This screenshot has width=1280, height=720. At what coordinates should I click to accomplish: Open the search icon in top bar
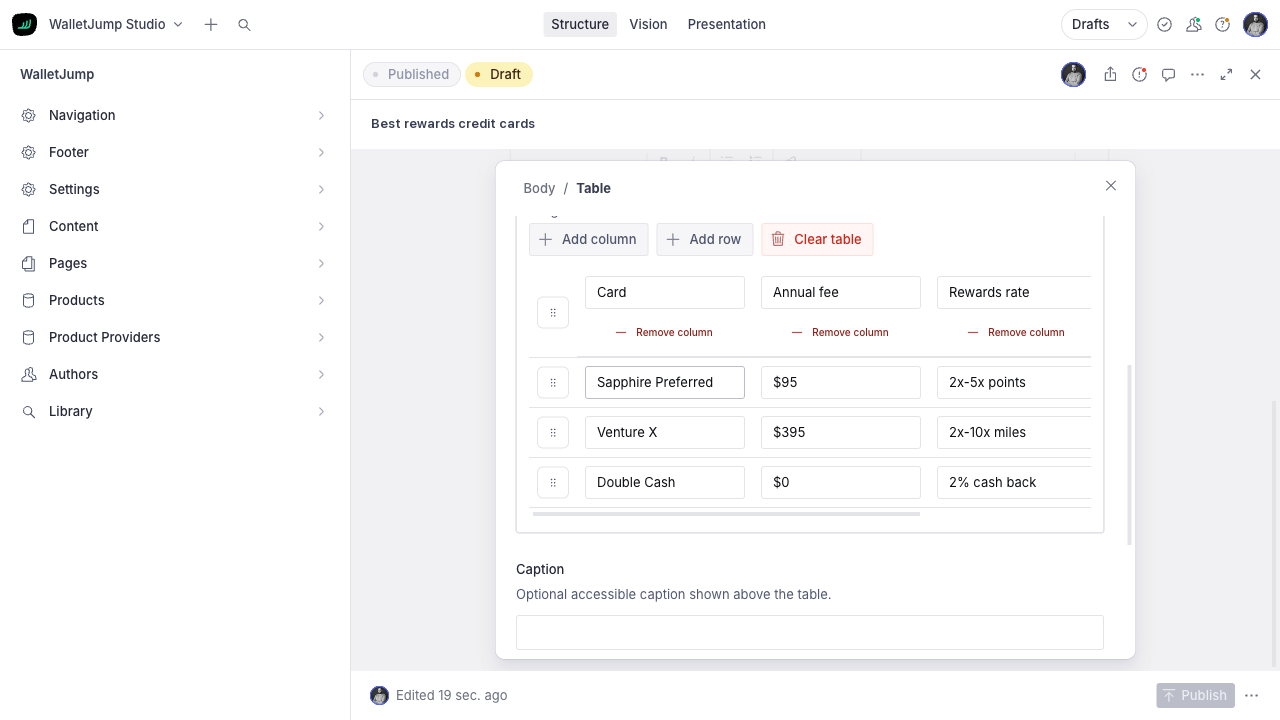tap(244, 24)
